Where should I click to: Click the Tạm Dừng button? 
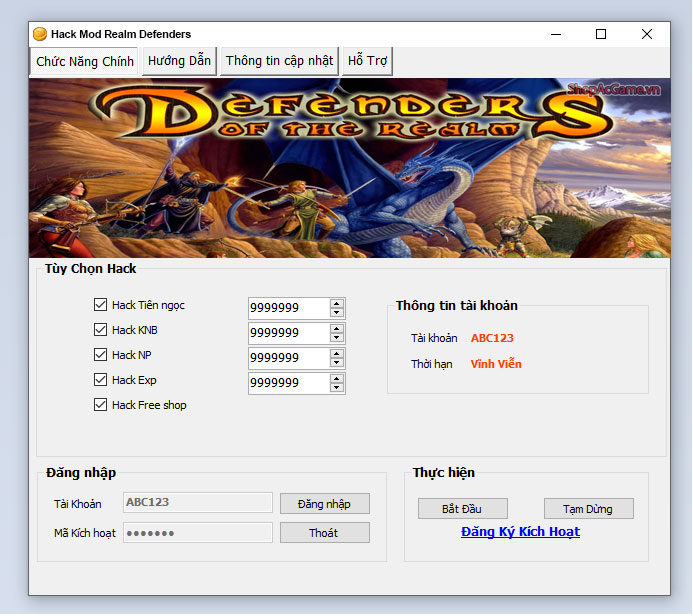pos(589,509)
